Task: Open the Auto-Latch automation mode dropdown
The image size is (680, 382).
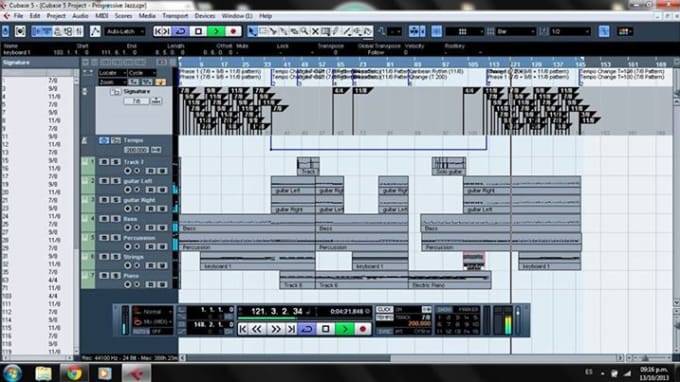Action: (x=125, y=31)
